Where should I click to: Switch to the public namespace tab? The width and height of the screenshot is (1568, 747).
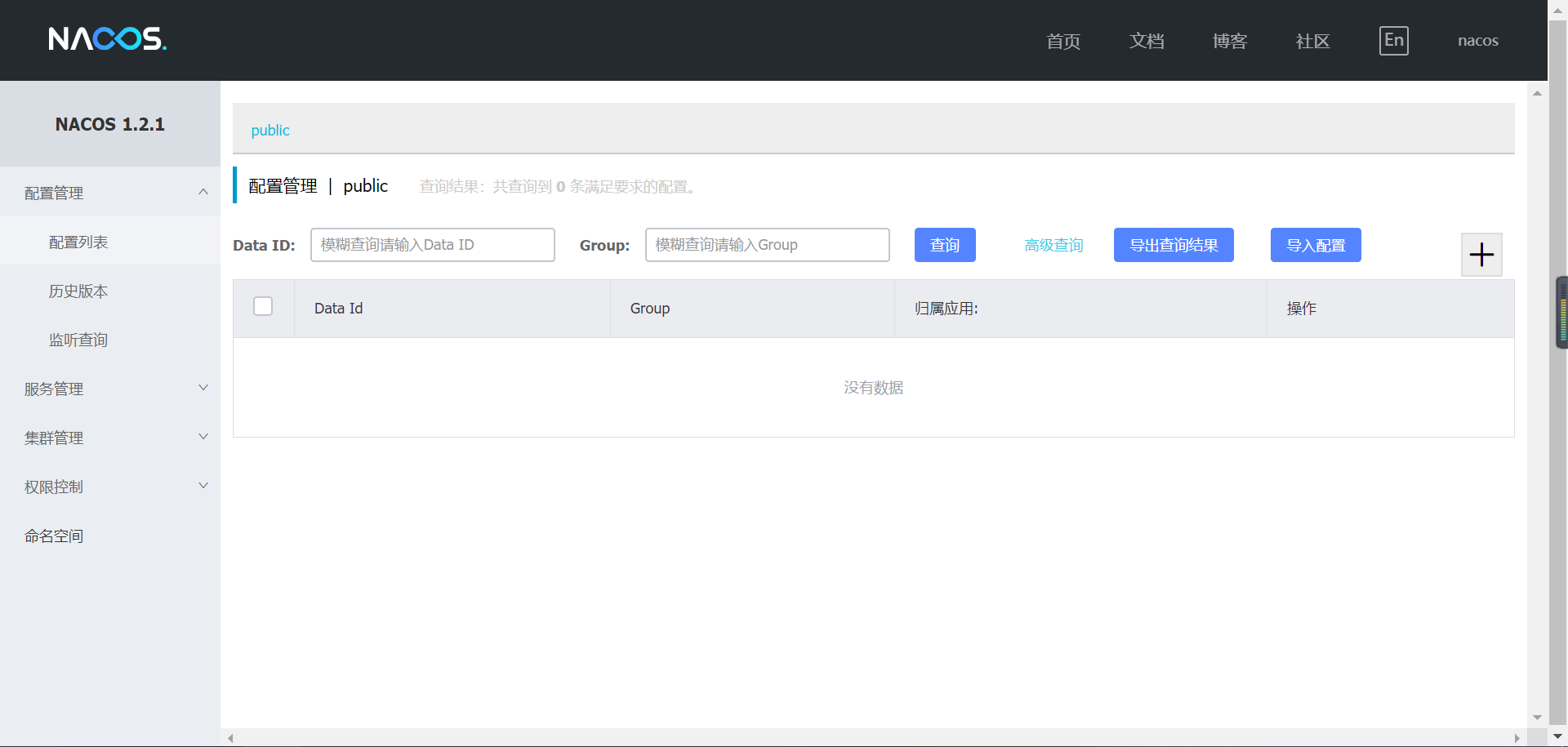[x=269, y=130]
